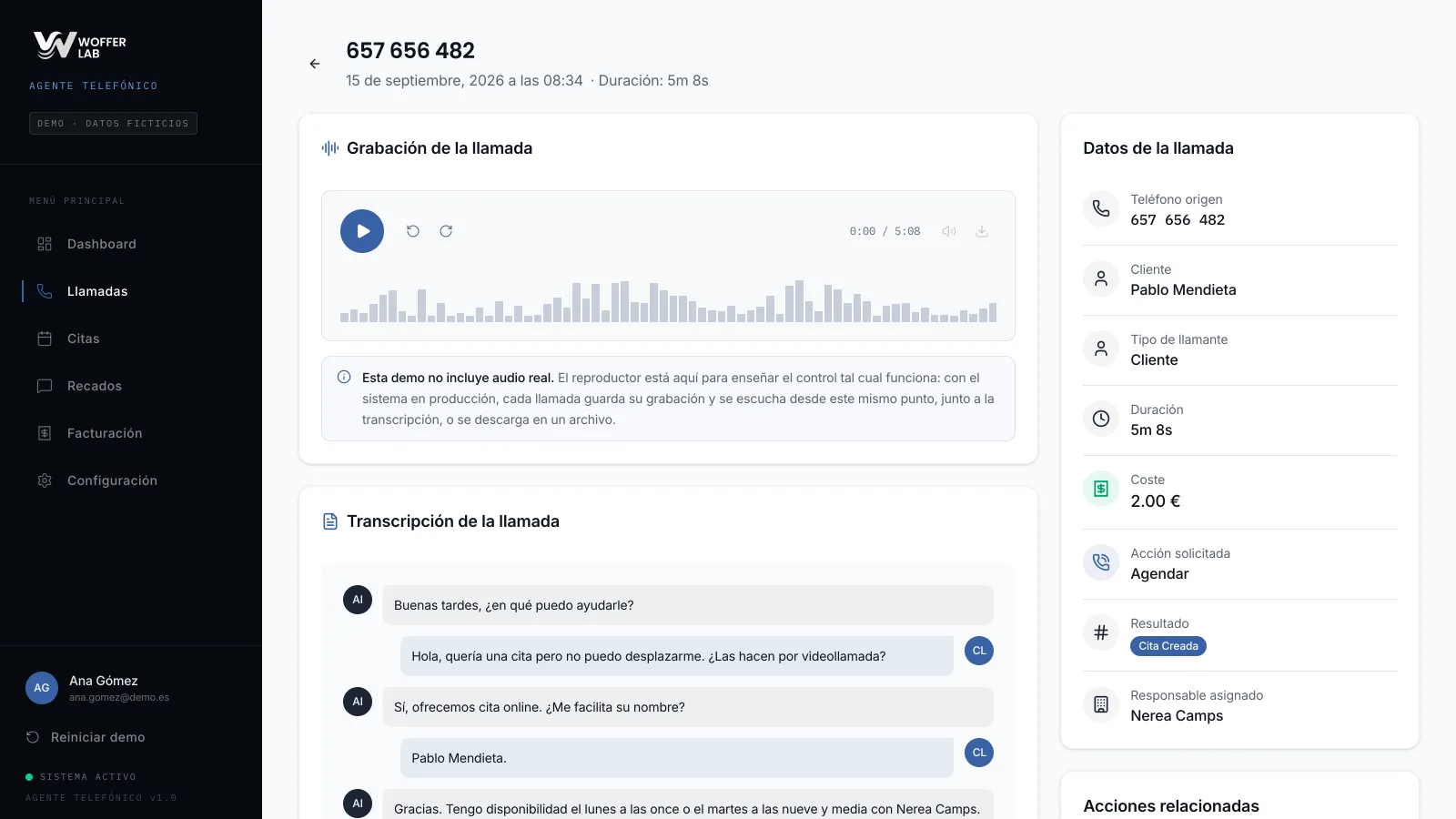
Task: Go back using the arrow icon
Action: (x=315, y=64)
